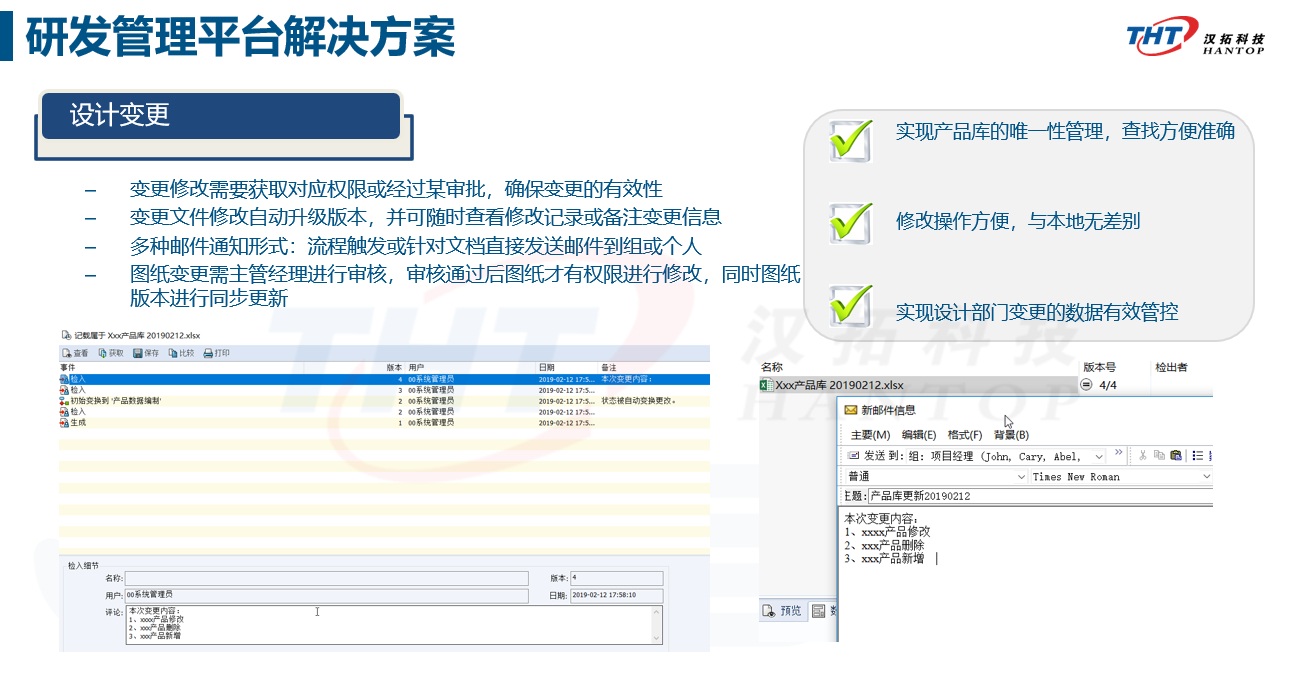Open the 格式(F) menu
1289x693 pixels.
coord(965,435)
